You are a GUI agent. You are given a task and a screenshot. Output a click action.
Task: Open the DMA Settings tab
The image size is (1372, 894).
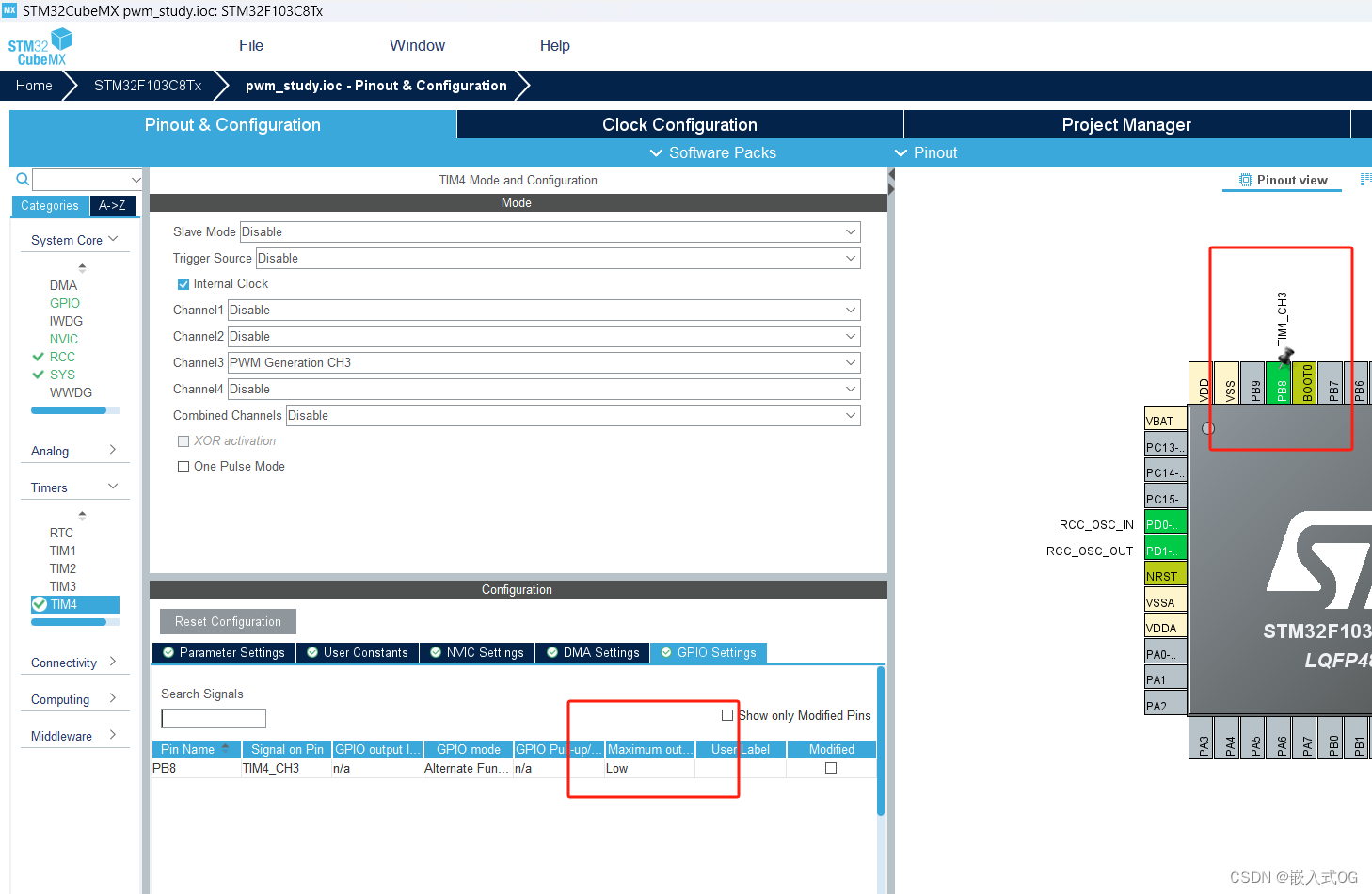point(593,652)
